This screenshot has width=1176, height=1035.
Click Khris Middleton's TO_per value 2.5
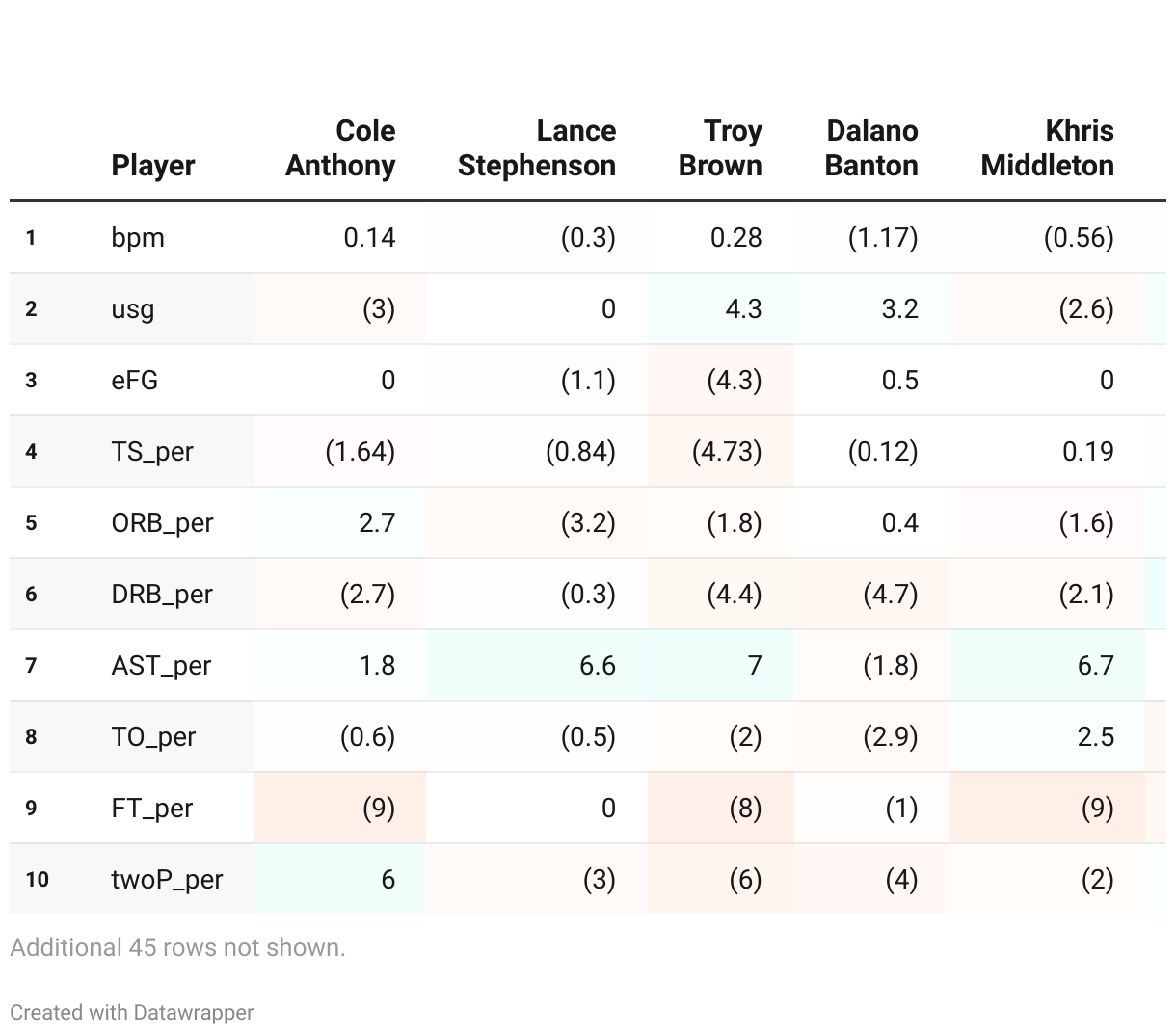[1095, 736]
